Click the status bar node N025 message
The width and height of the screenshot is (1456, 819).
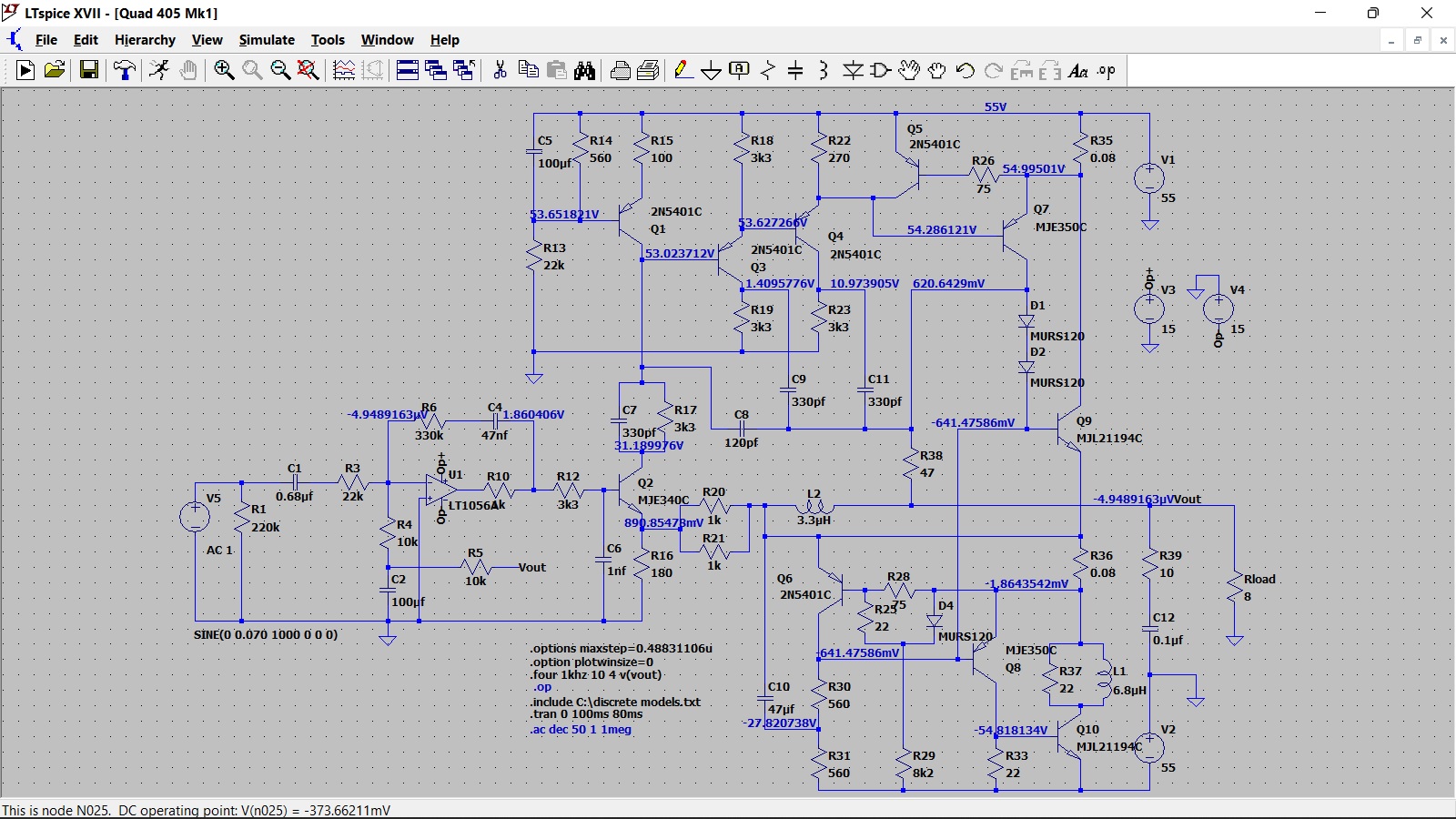[x=197, y=810]
